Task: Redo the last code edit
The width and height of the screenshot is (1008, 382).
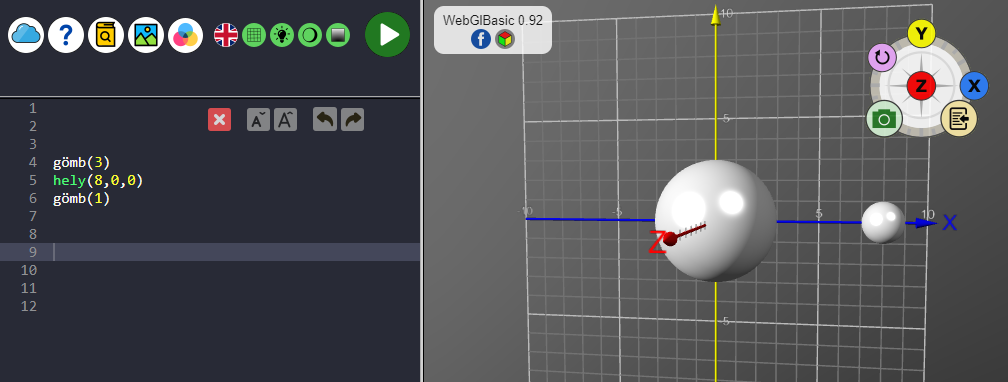Action: pos(352,120)
